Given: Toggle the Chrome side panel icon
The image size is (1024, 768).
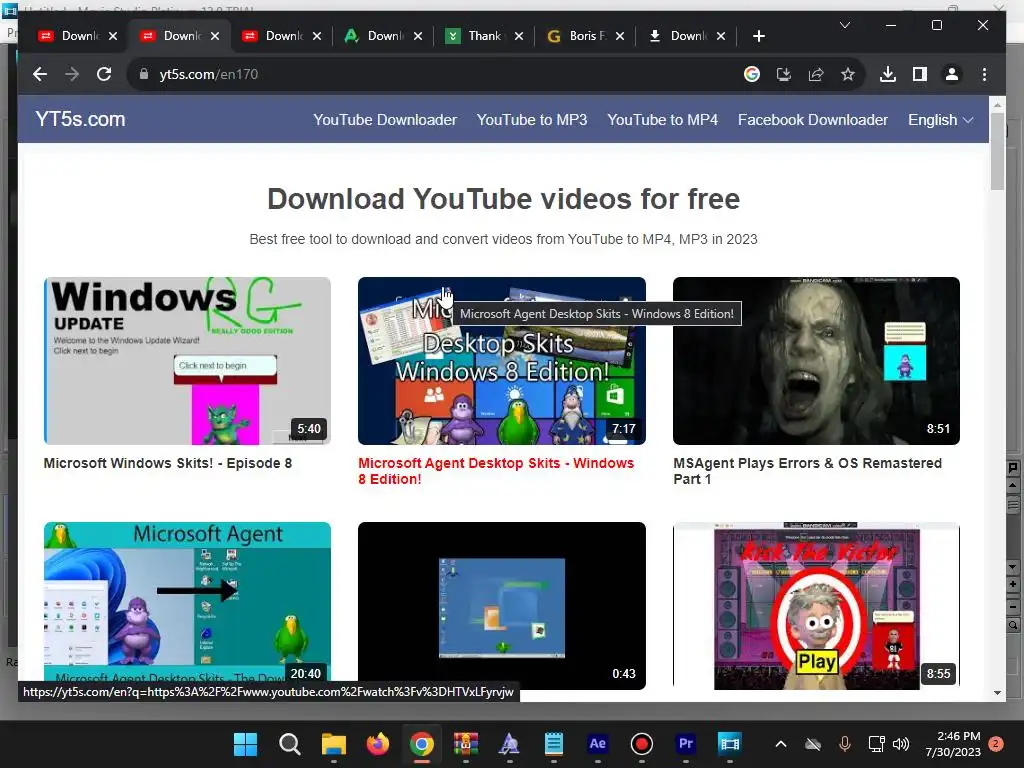Looking at the screenshot, I should point(920,74).
